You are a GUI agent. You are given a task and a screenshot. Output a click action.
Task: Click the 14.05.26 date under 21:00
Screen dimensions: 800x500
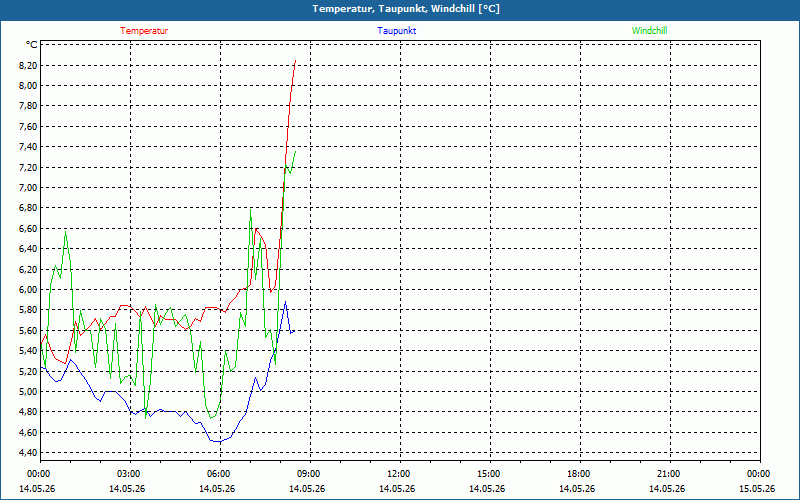coord(667,489)
